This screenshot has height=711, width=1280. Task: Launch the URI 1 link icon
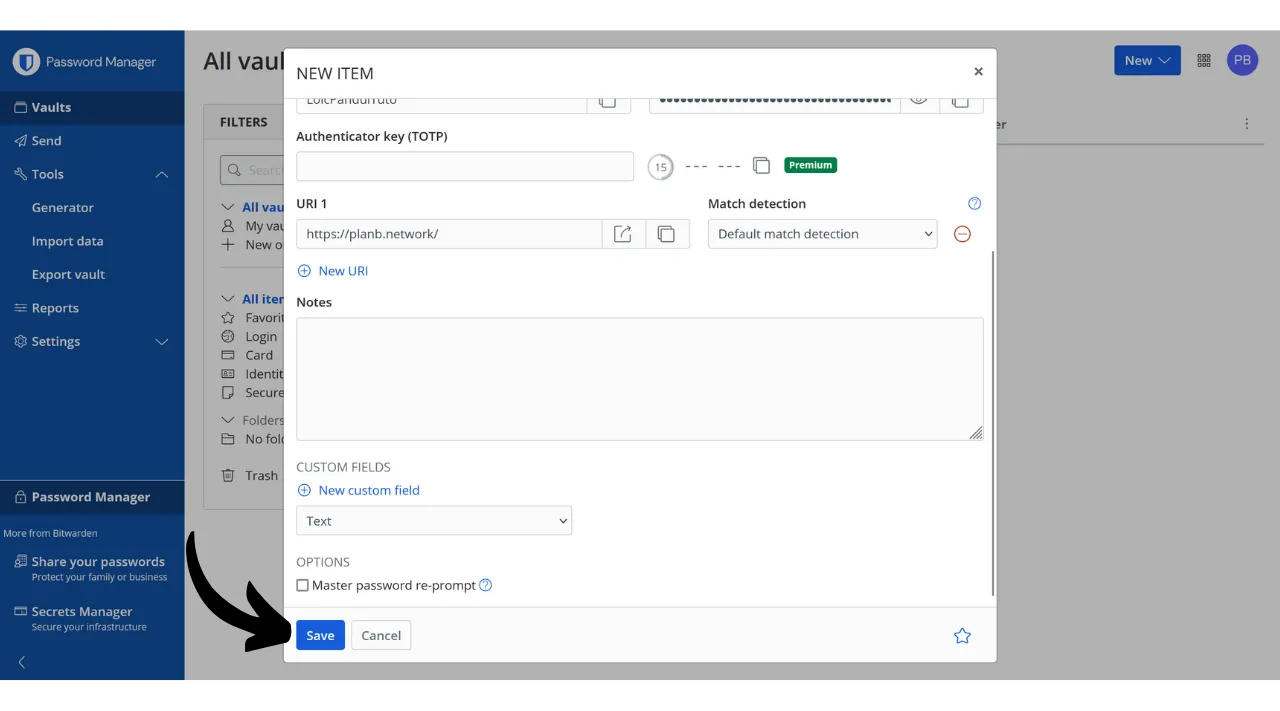623,234
